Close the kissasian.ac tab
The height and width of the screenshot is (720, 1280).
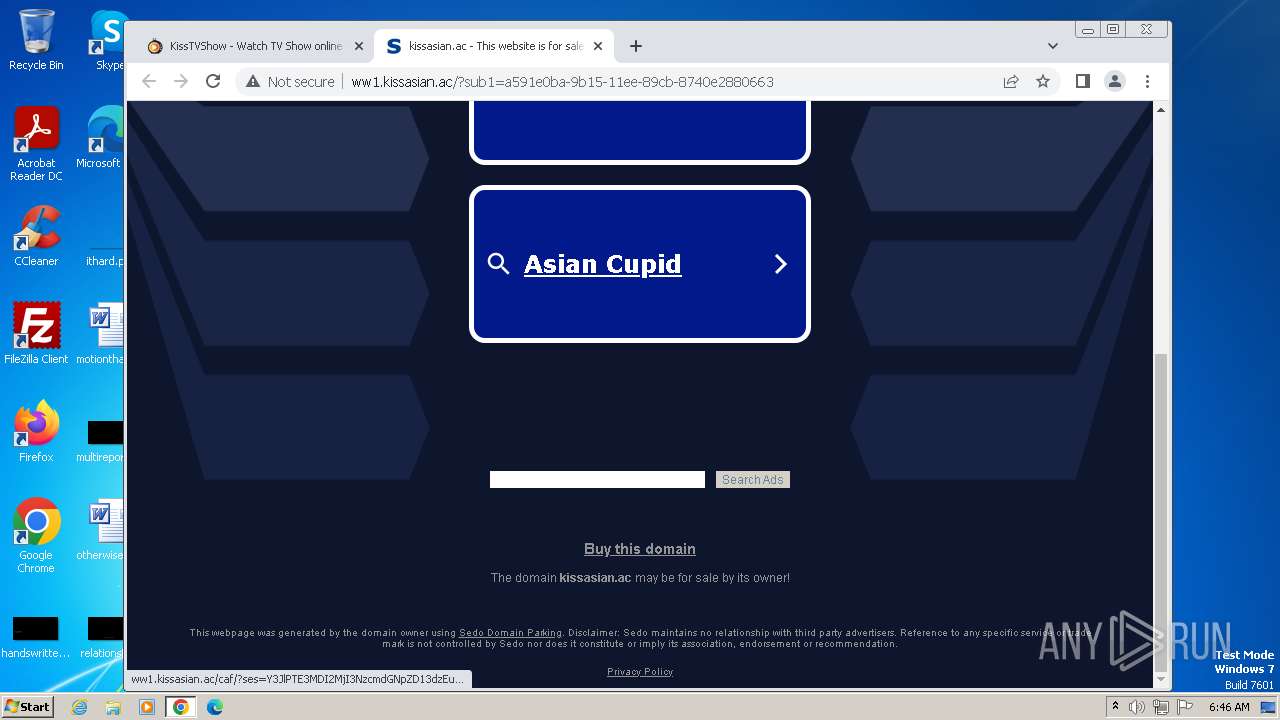598,46
